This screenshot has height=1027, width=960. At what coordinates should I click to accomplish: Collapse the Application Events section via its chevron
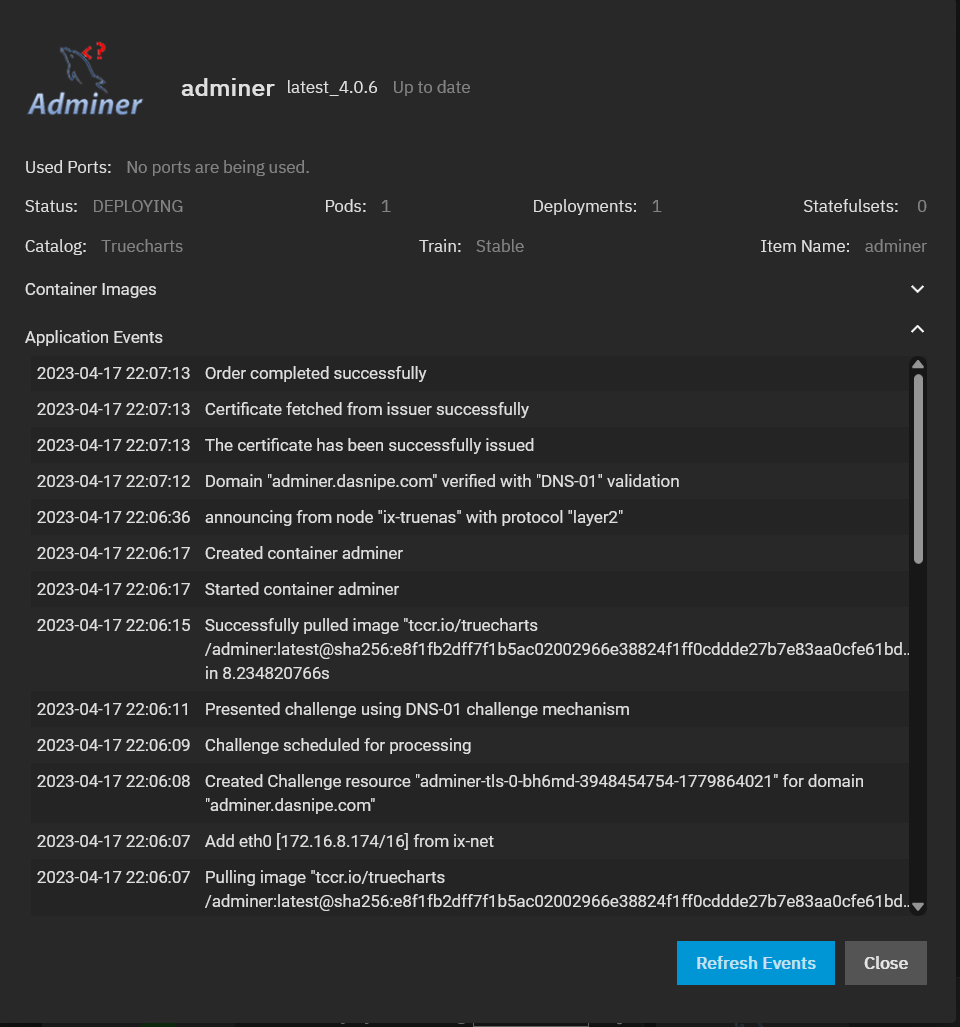[x=917, y=328]
